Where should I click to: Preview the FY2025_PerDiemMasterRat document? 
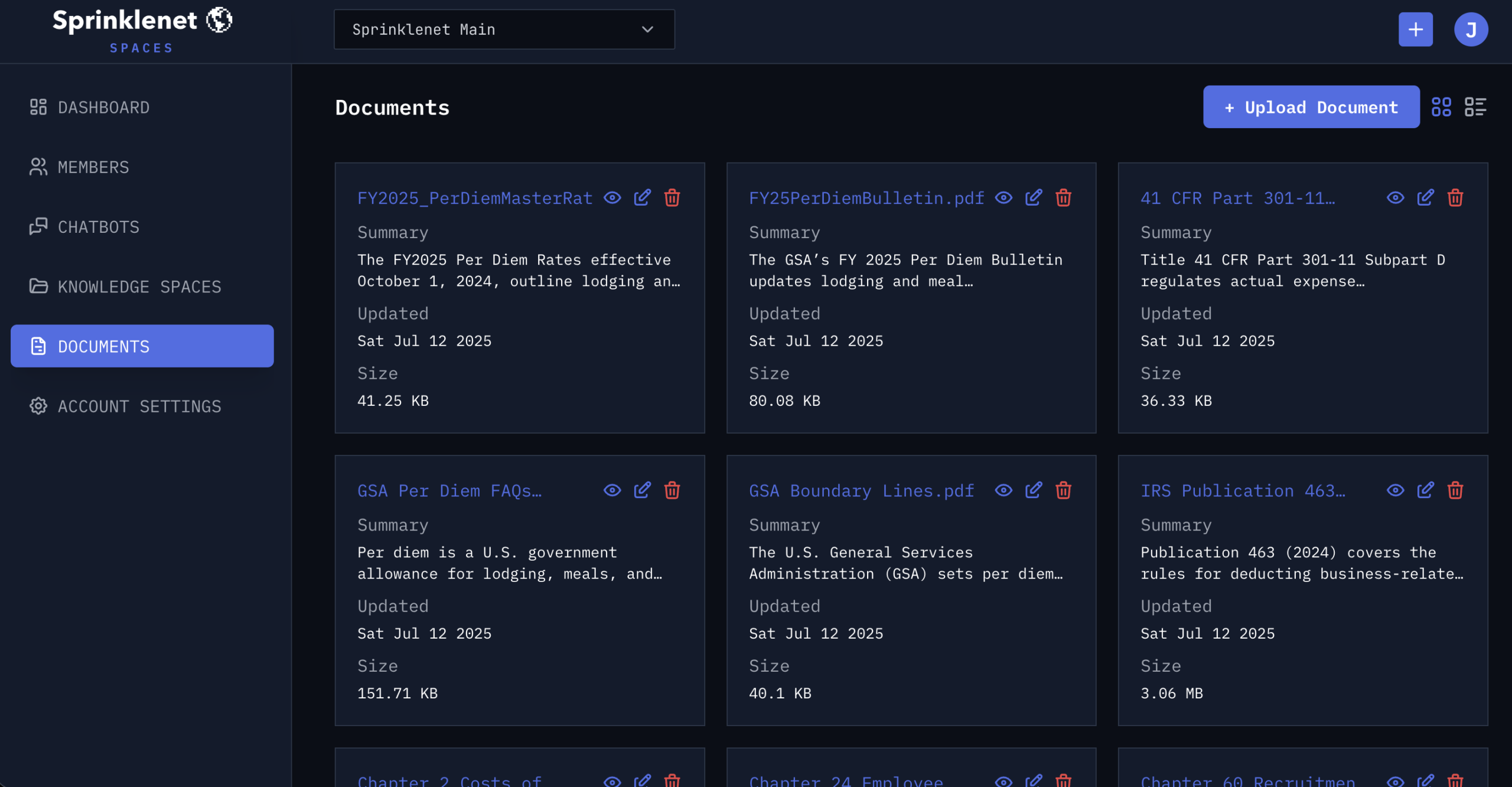pos(612,198)
